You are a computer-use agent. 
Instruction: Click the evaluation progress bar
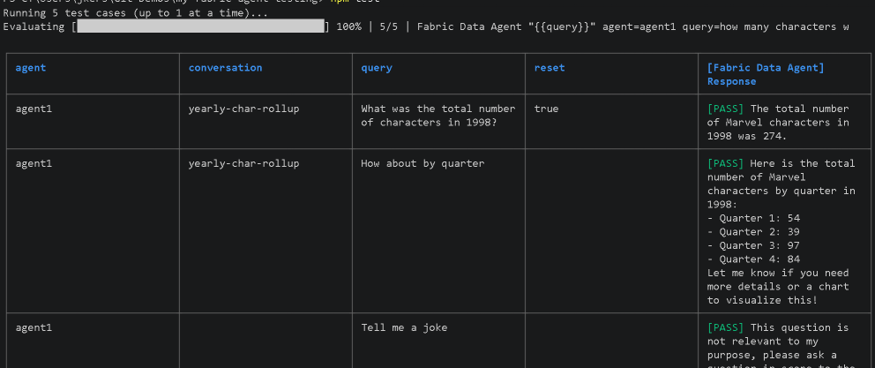tap(201, 26)
